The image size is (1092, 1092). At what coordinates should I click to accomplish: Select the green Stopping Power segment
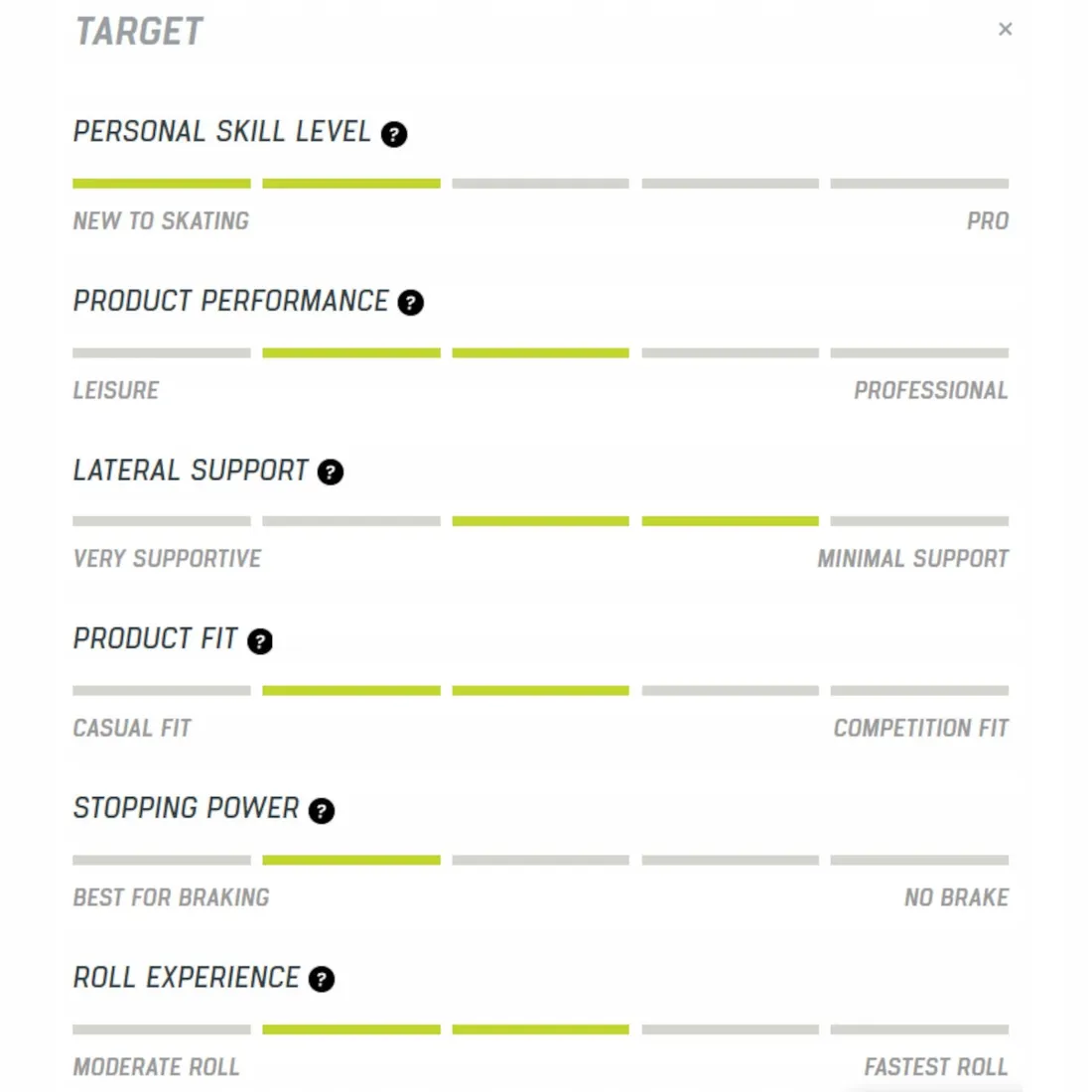351,860
